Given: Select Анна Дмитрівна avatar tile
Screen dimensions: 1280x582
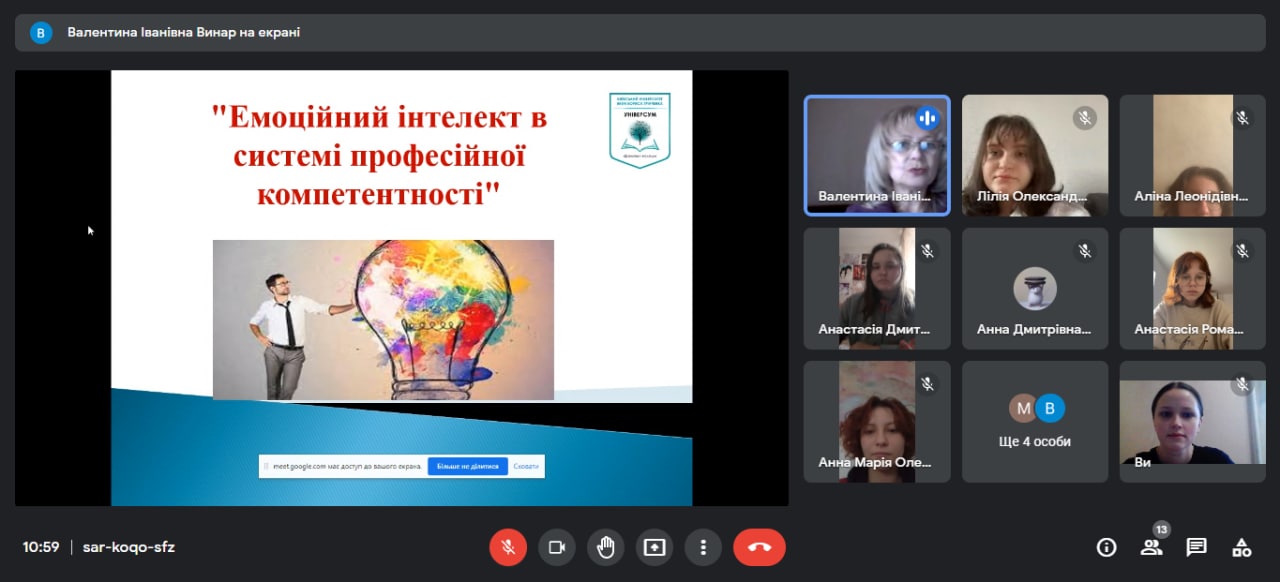Looking at the screenshot, I should click(x=1035, y=288).
